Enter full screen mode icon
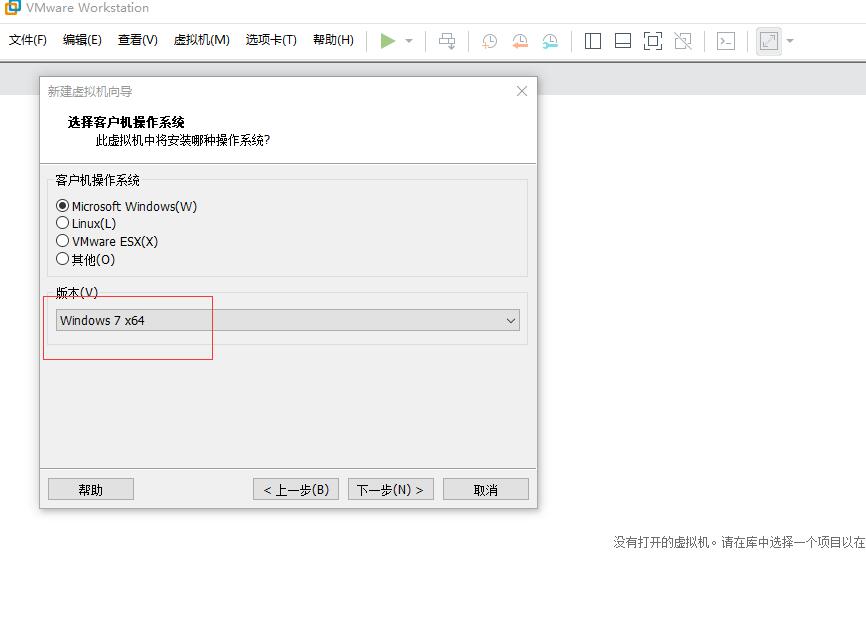The image size is (866, 631). click(x=653, y=41)
